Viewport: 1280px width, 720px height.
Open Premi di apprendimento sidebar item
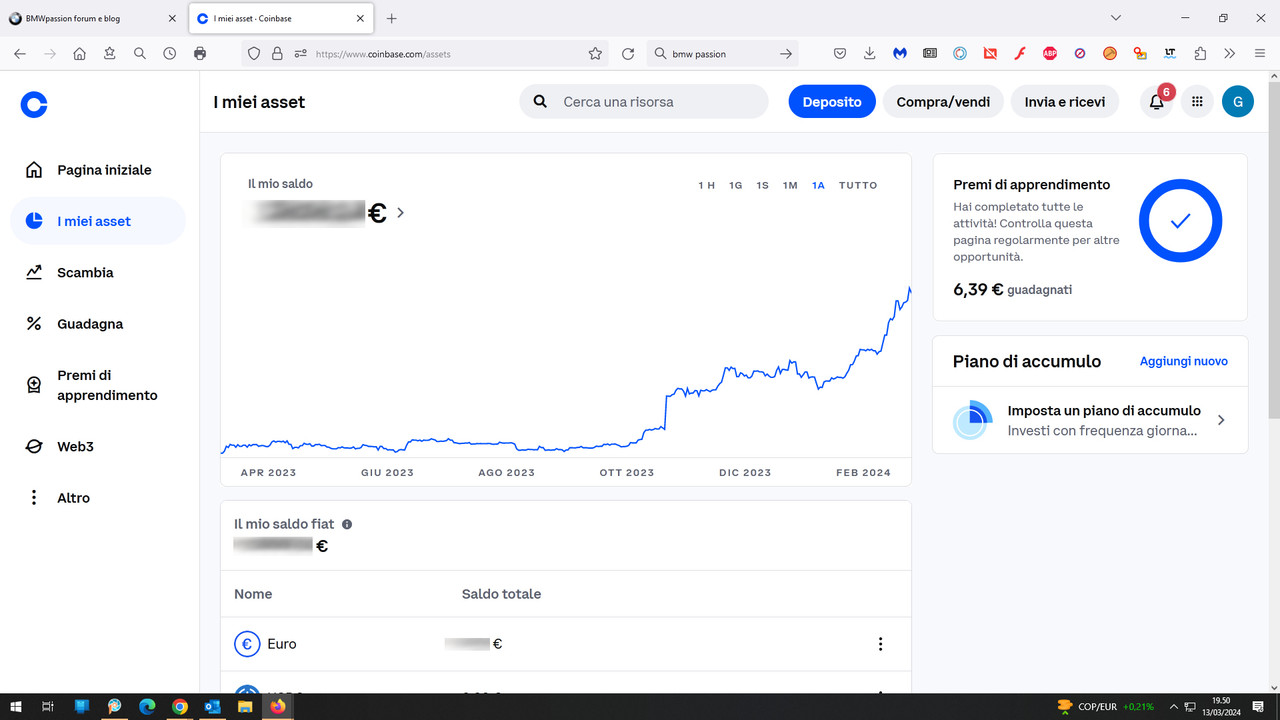tap(98, 385)
